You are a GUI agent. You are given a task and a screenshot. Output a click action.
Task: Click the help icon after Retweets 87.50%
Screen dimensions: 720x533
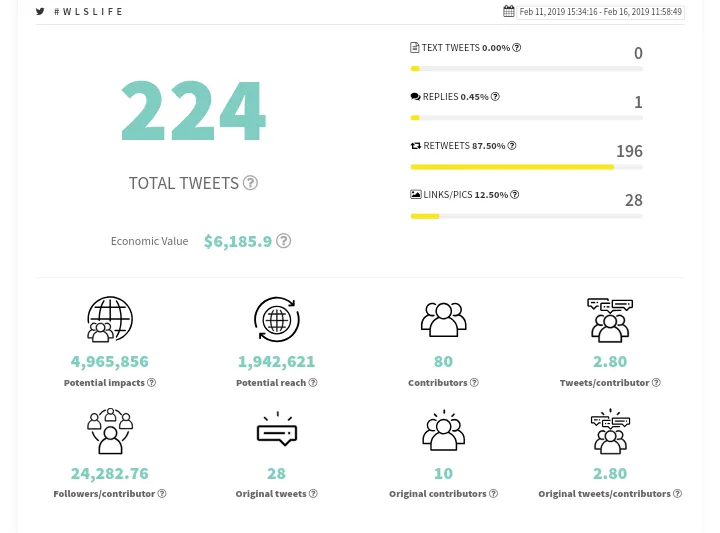pos(512,146)
